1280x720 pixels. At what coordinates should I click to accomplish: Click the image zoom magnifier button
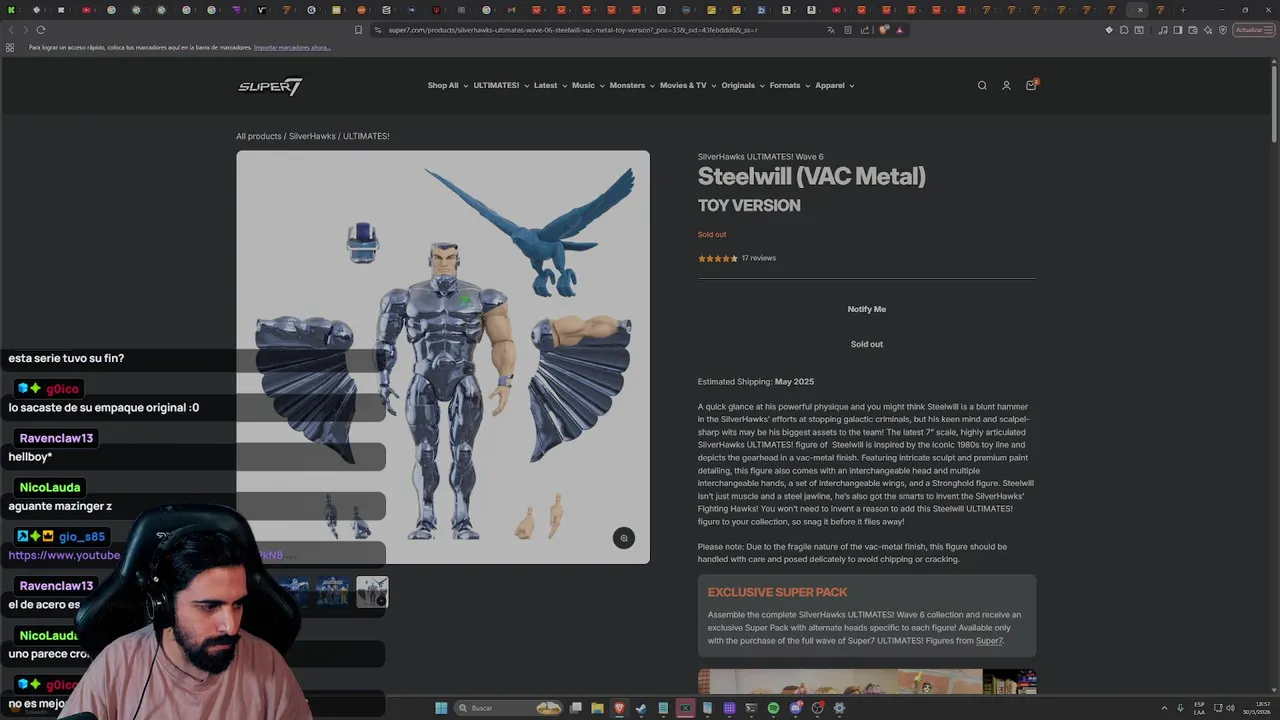coord(624,538)
